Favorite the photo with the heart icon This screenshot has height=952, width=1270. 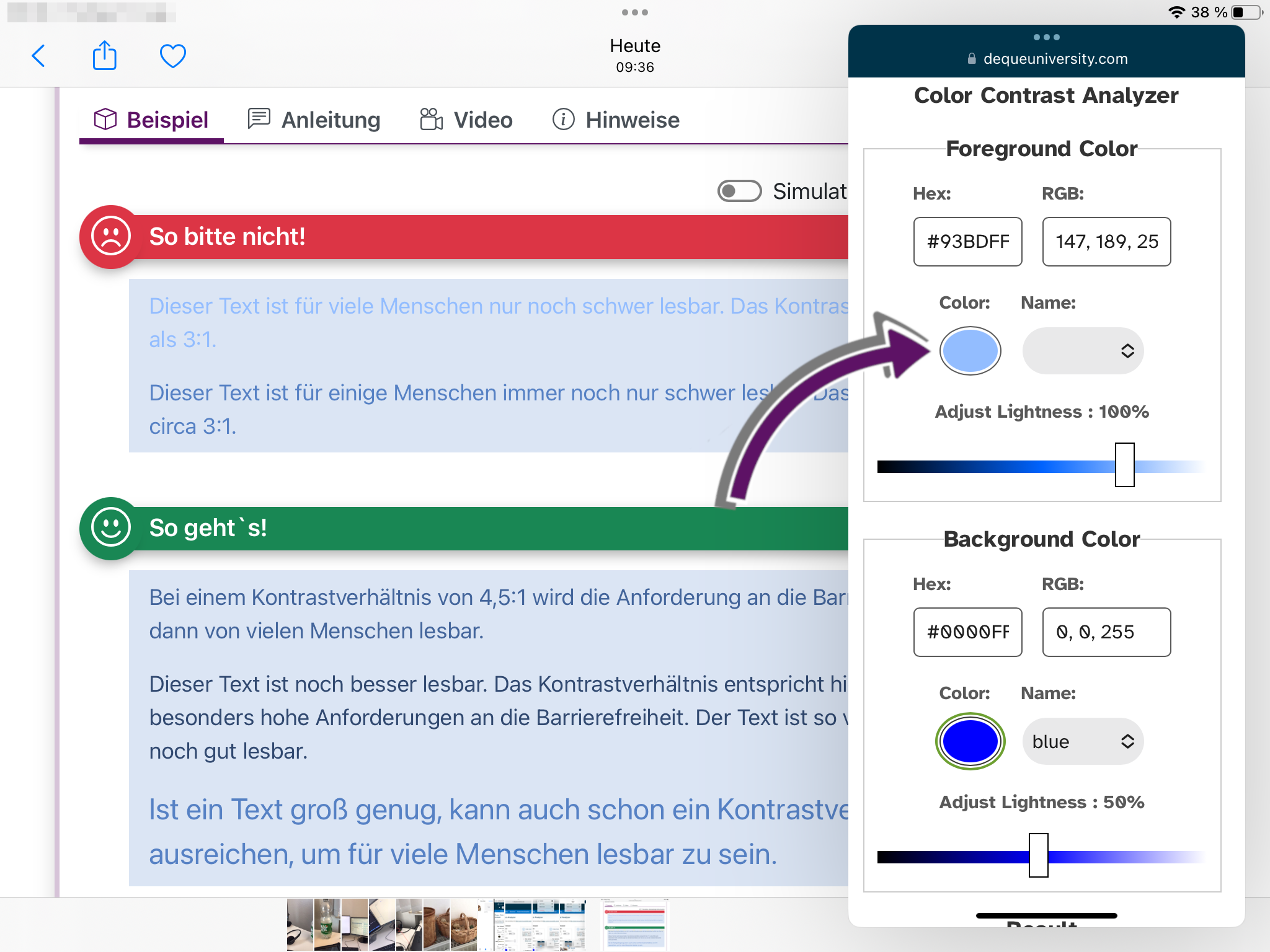[172, 56]
